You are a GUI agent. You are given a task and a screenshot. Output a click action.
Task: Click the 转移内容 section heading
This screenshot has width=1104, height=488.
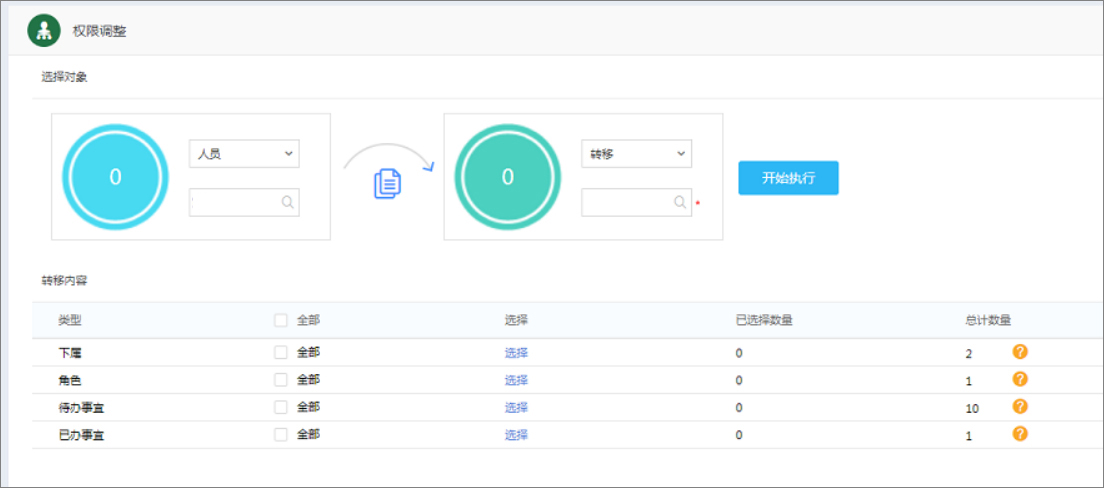pyautogui.click(x=64, y=280)
